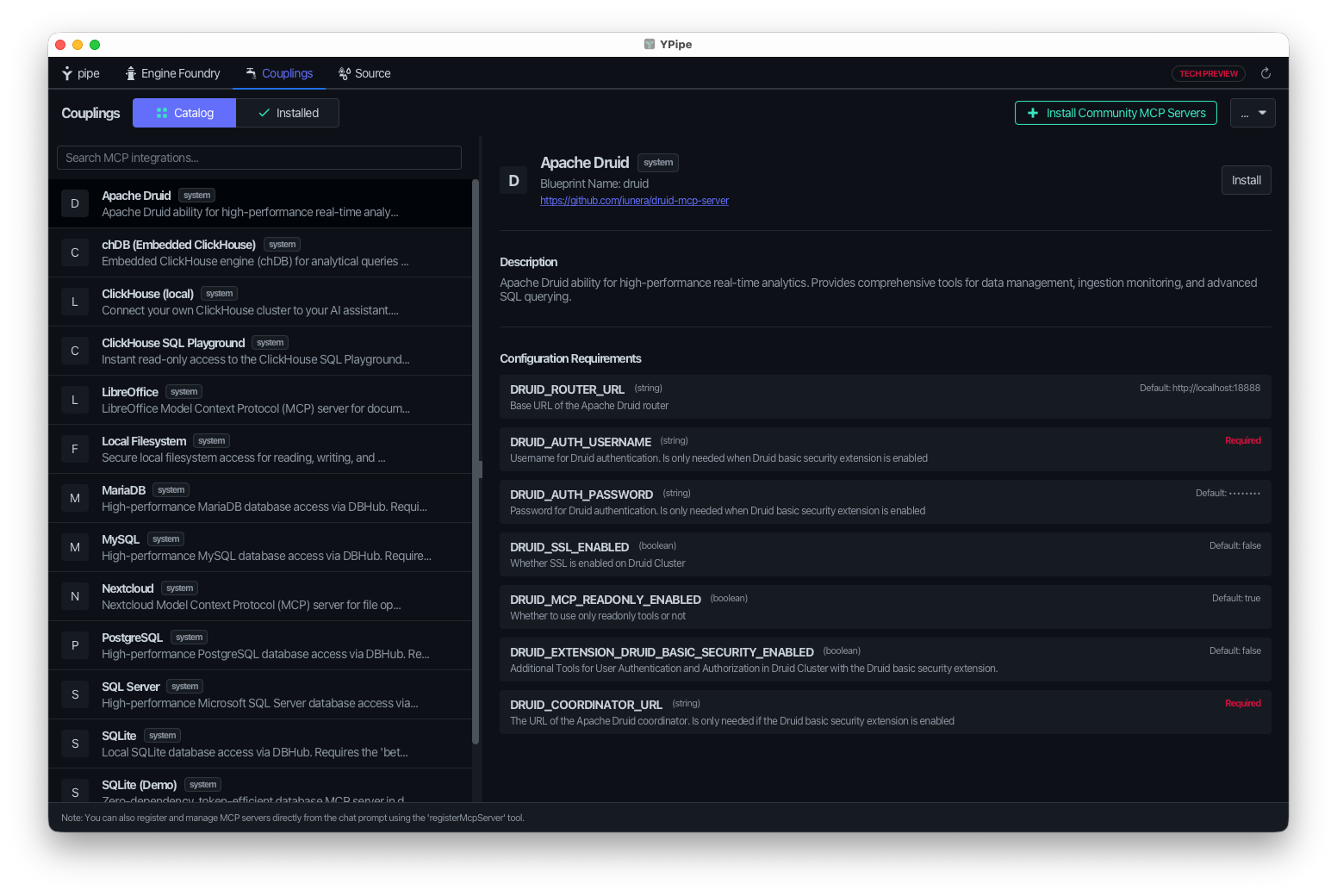Image resolution: width=1337 pixels, height=896 pixels.
Task: Click the TECH PREVIEW badge
Action: (x=1209, y=73)
